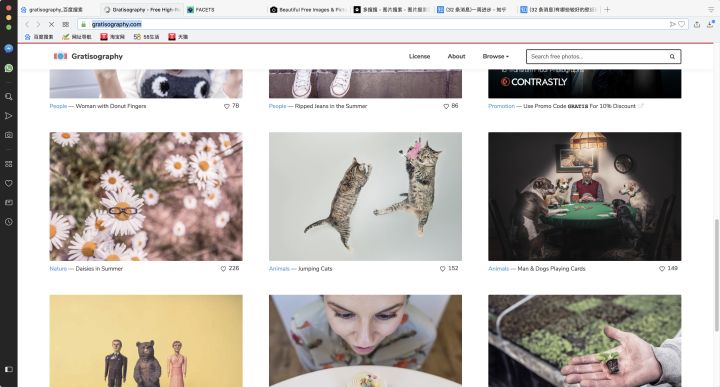Click the Gratisography site title
The height and width of the screenshot is (387, 720).
click(x=97, y=56)
